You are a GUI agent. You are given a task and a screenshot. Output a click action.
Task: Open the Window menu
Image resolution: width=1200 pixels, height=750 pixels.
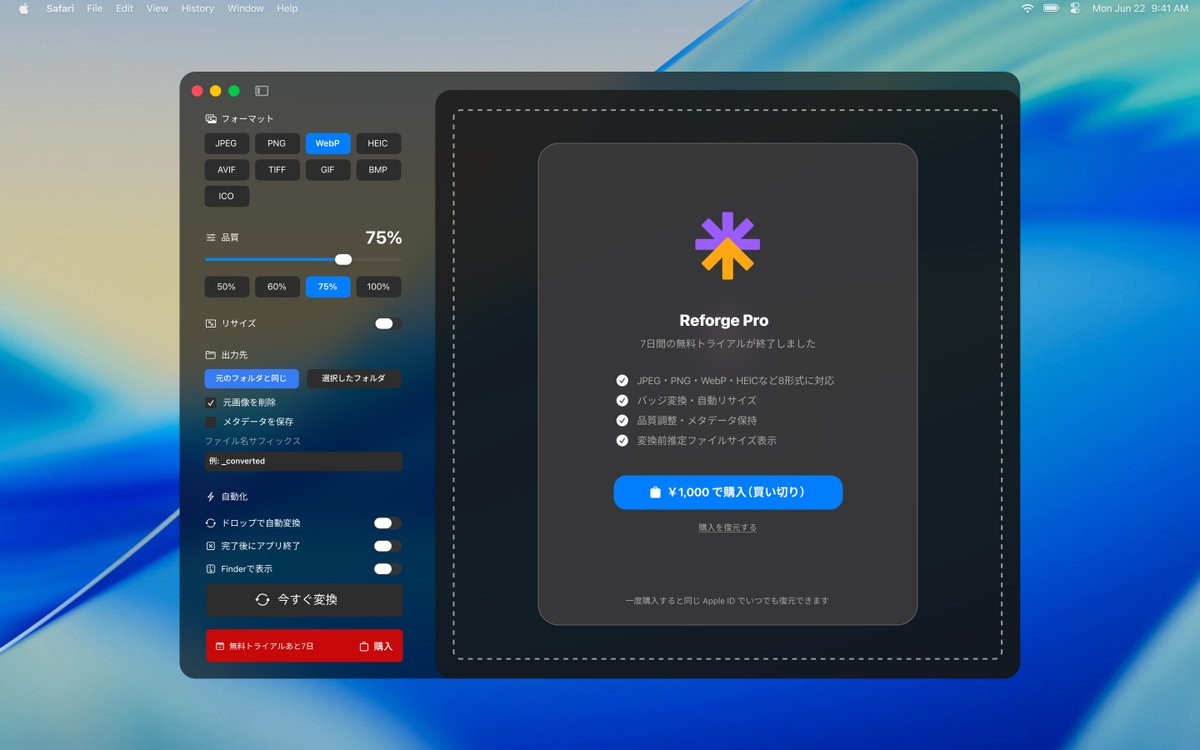tap(246, 8)
